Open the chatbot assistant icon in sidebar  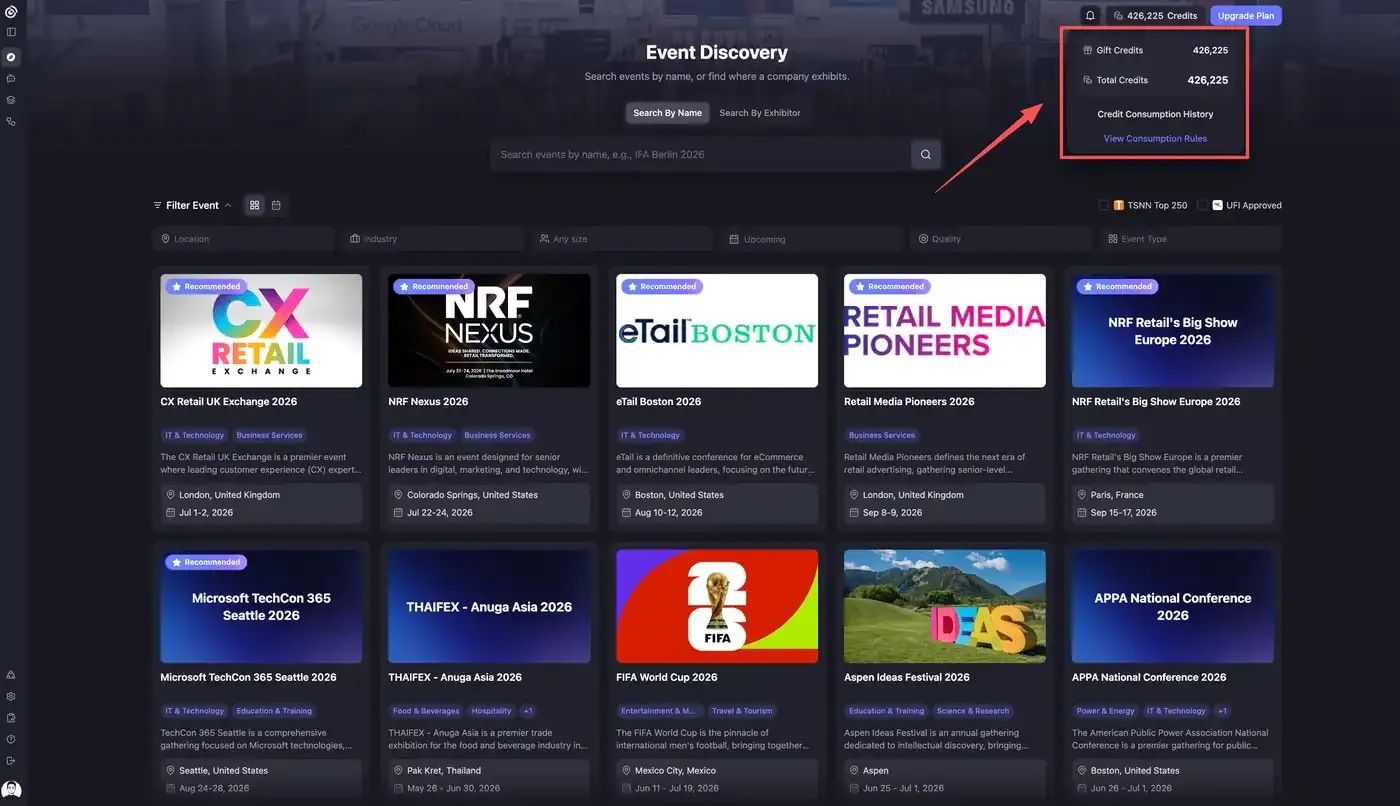tap(11, 78)
